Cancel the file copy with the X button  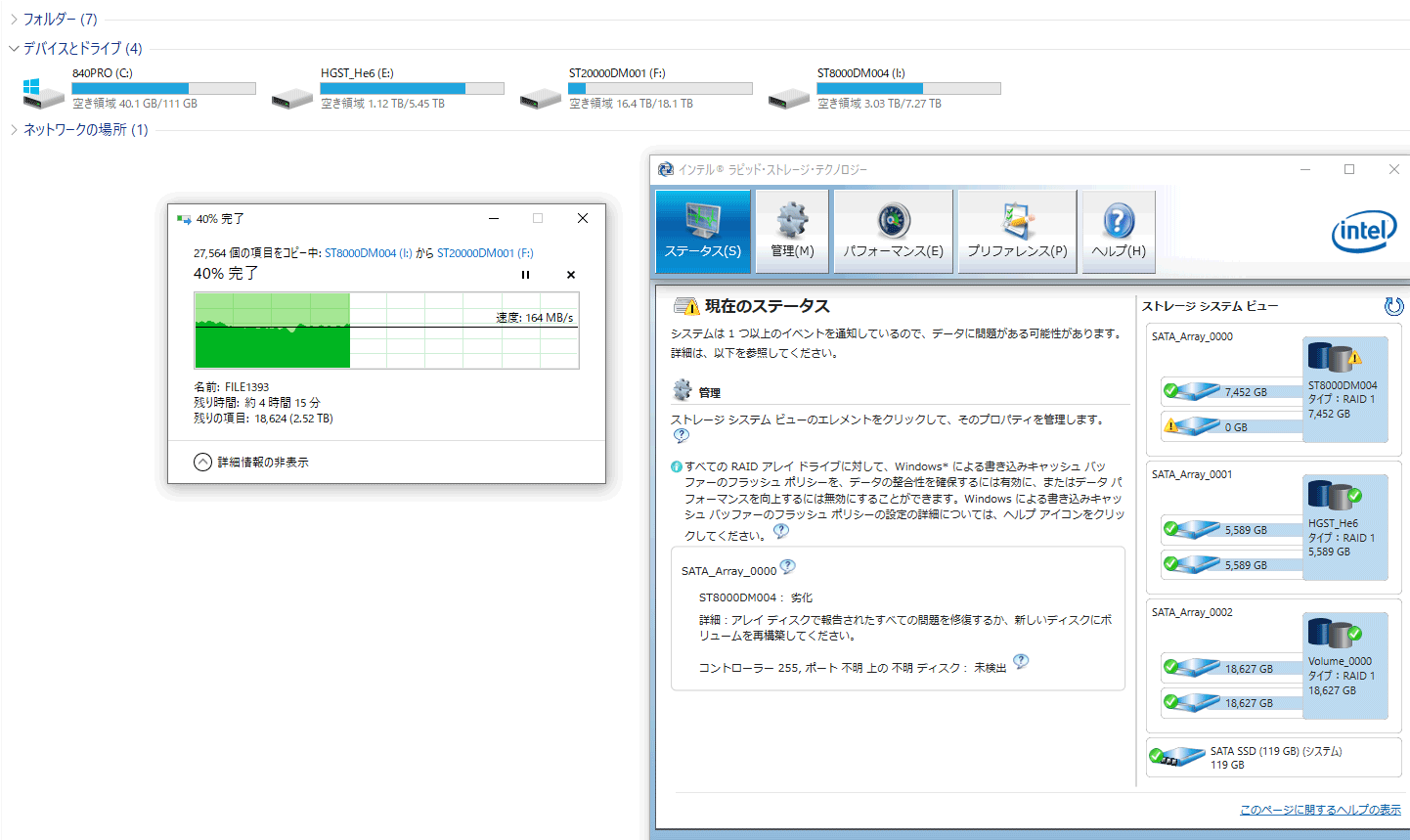point(571,275)
